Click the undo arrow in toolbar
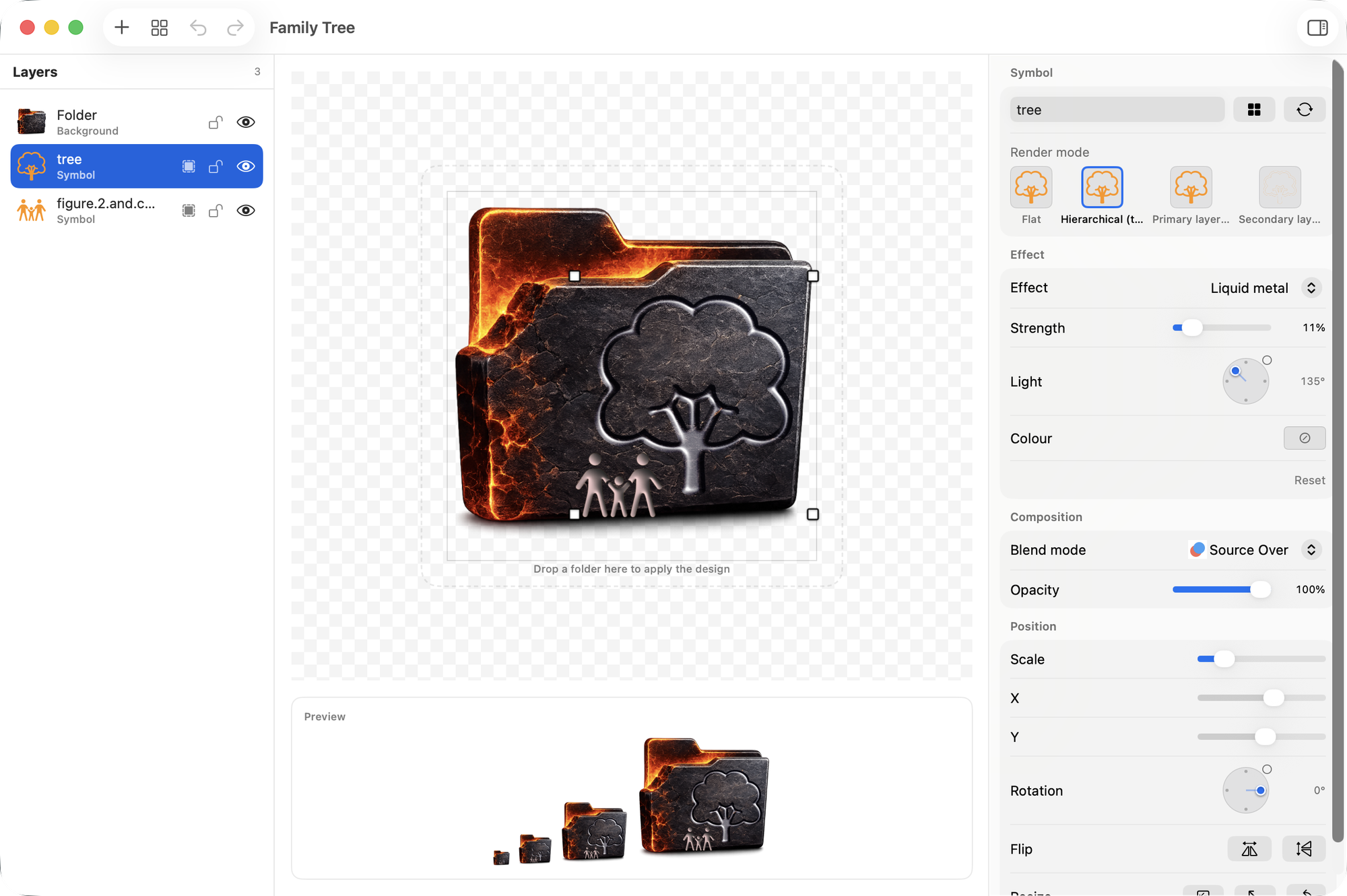Viewport: 1347px width, 896px height. pos(198,28)
